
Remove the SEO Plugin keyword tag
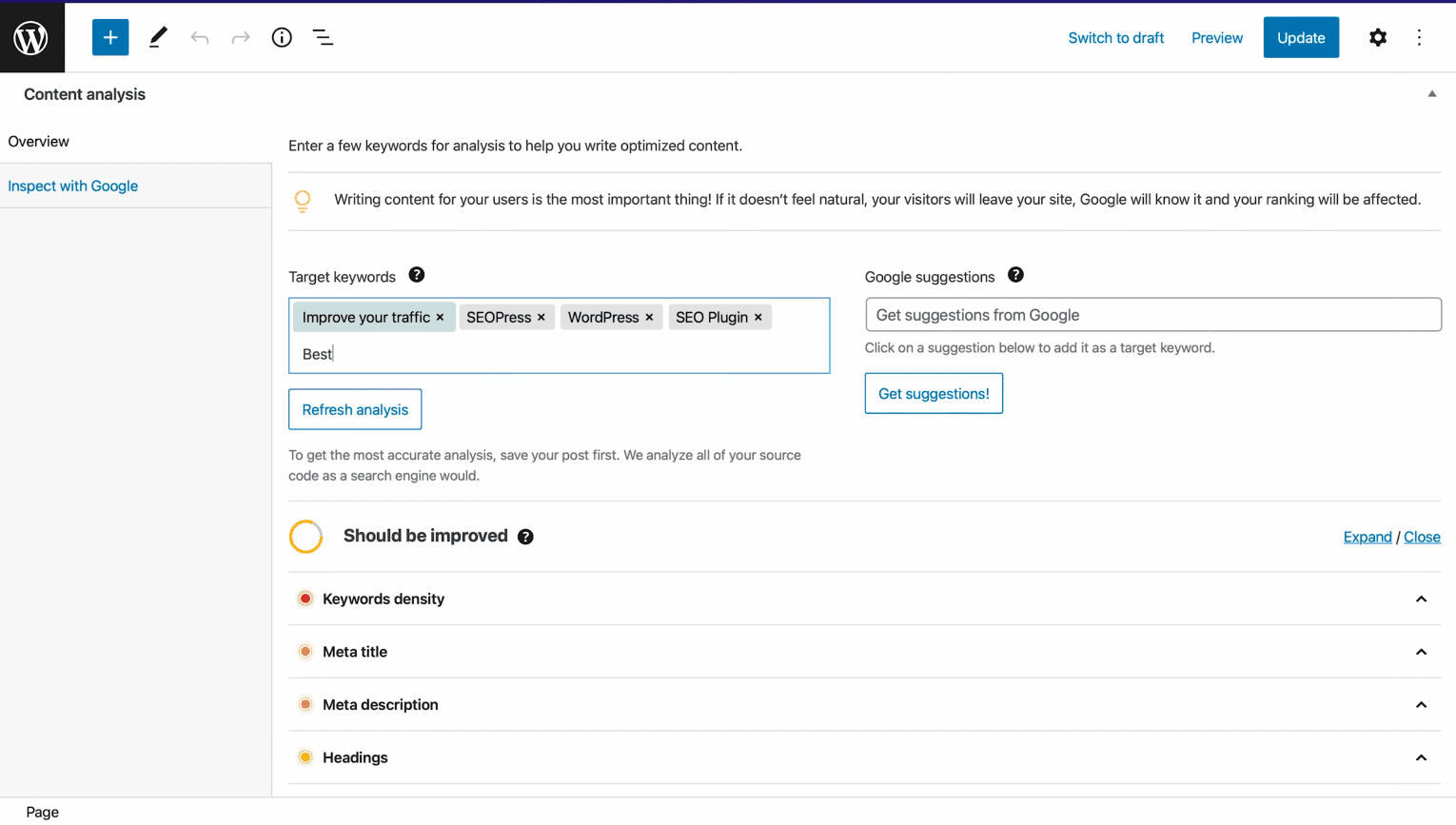point(758,318)
